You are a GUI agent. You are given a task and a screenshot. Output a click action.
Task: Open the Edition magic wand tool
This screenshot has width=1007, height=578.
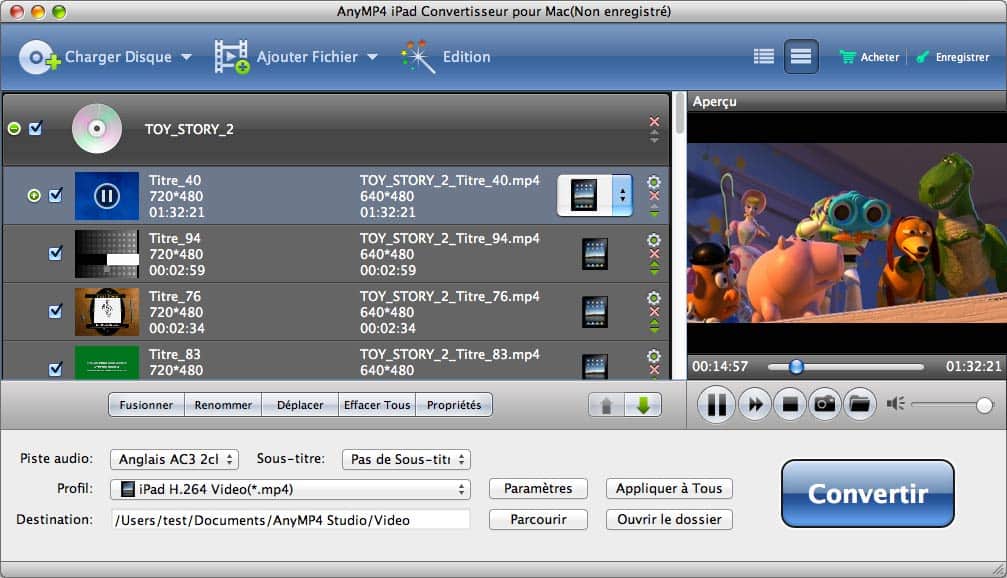[x=418, y=57]
